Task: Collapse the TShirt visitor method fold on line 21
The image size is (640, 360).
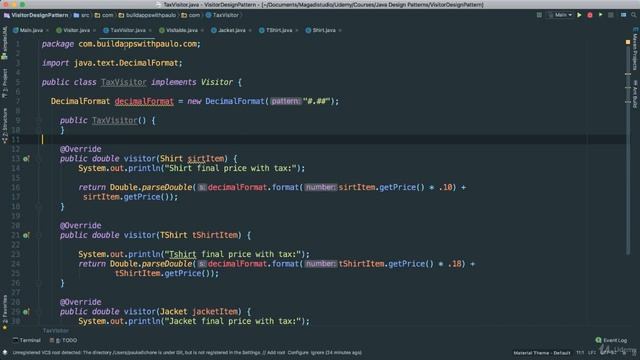Action: tap(39, 235)
